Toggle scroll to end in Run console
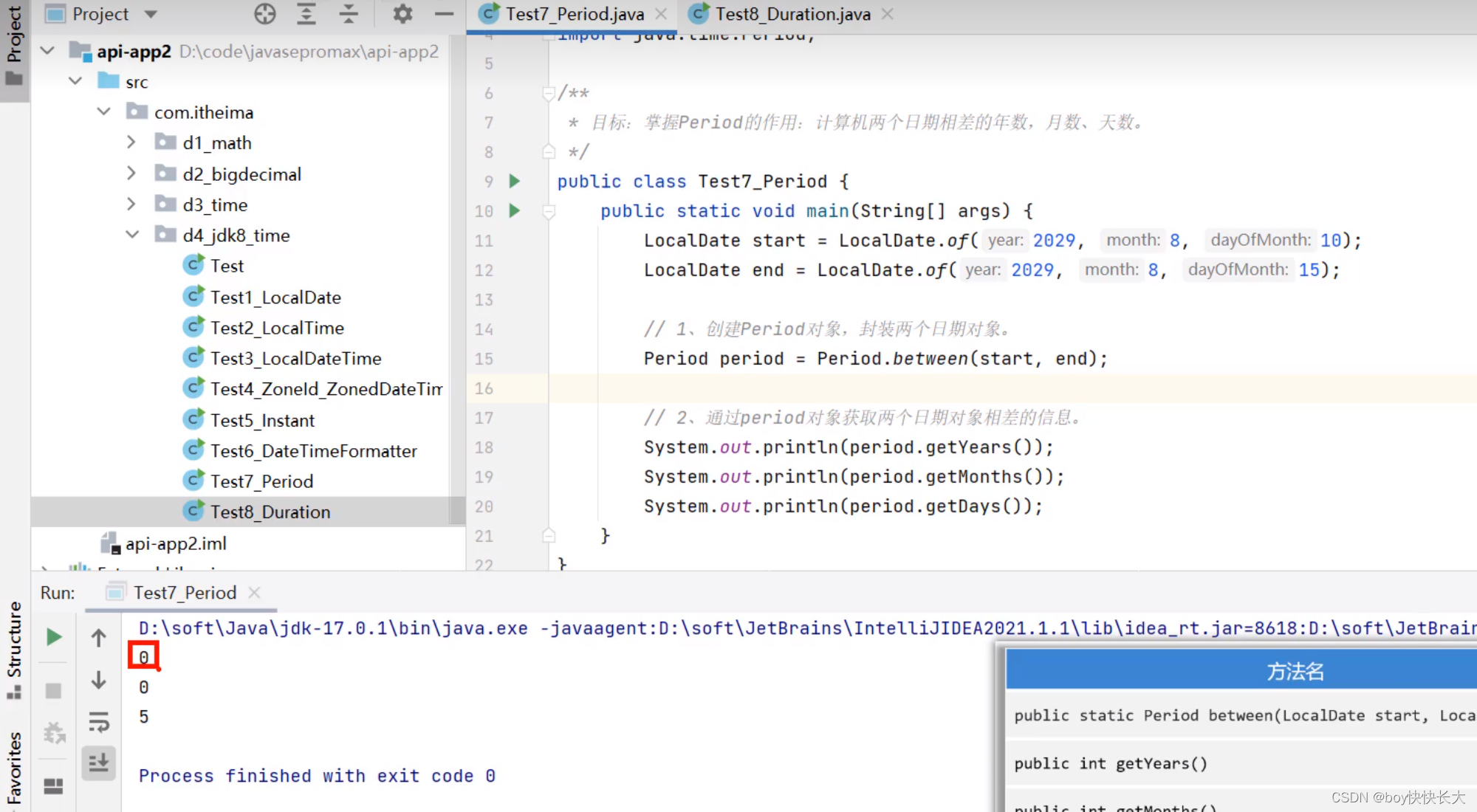The width and height of the screenshot is (1477, 812). tap(98, 763)
